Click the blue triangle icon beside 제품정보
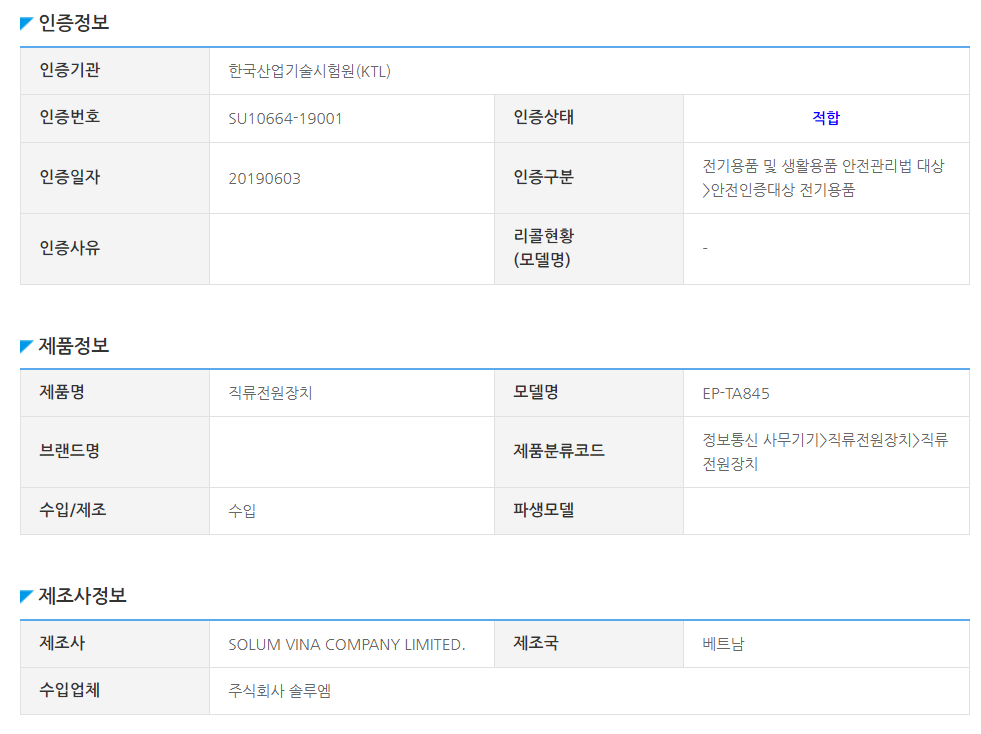The height and width of the screenshot is (734, 981). [26, 346]
